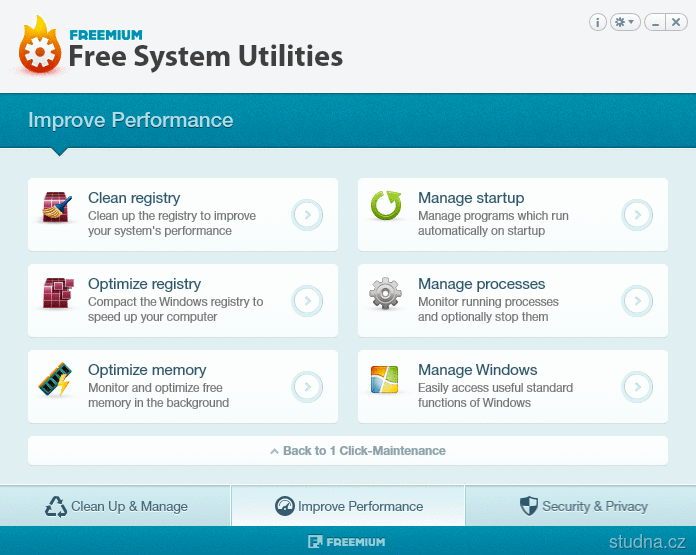Click the recycle icon on Clean Up & Manage
This screenshot has width=696, height=555.
pos(56,507)
